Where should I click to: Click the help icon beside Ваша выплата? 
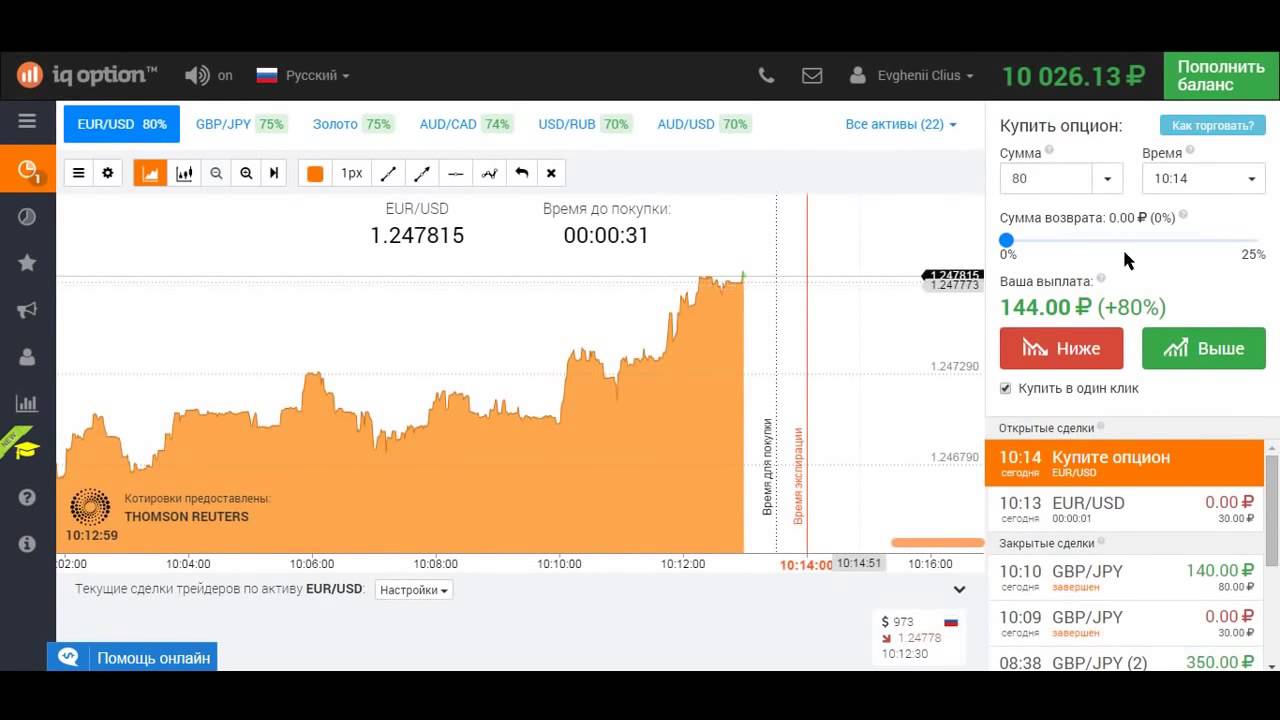click(1101, 279)
